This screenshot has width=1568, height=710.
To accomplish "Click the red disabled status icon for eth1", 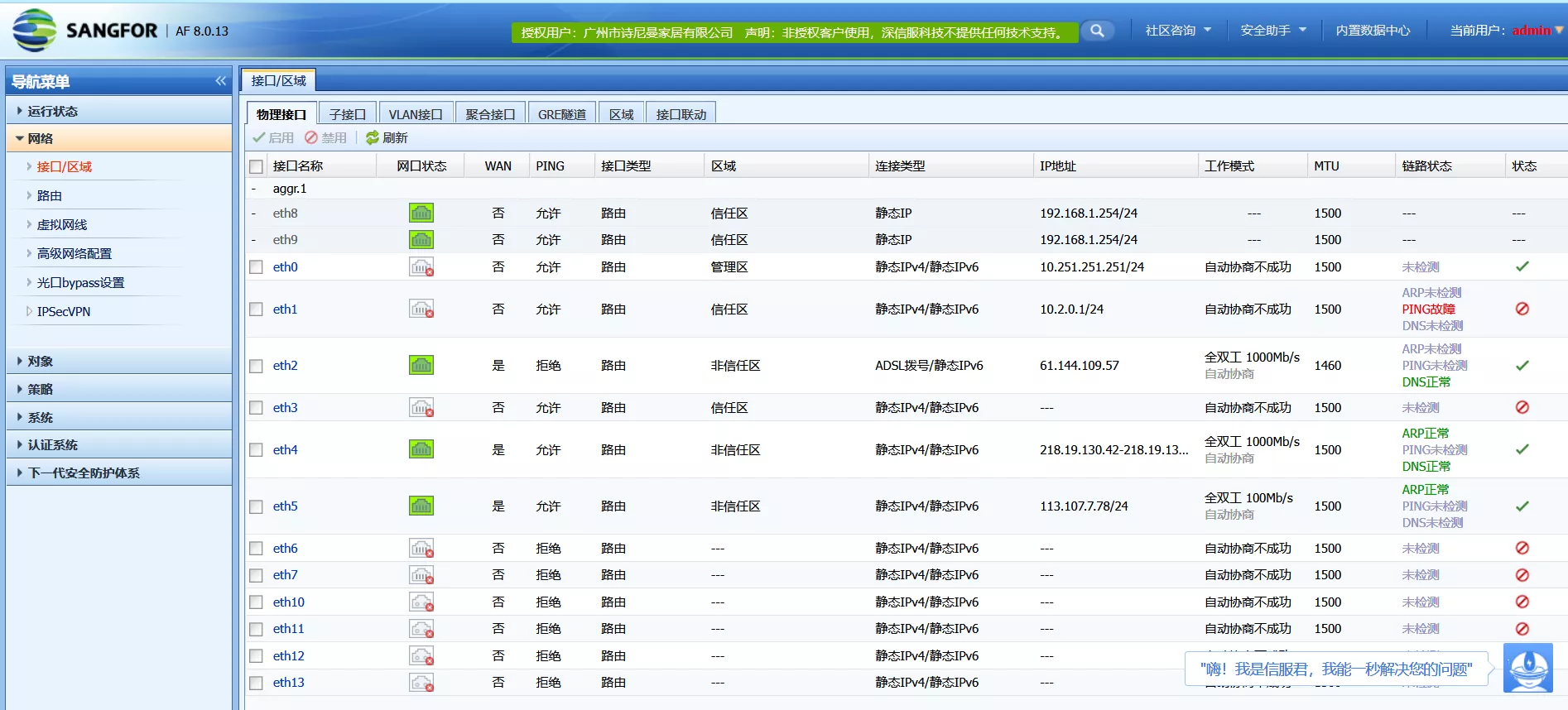I will tap(1522, 309).
